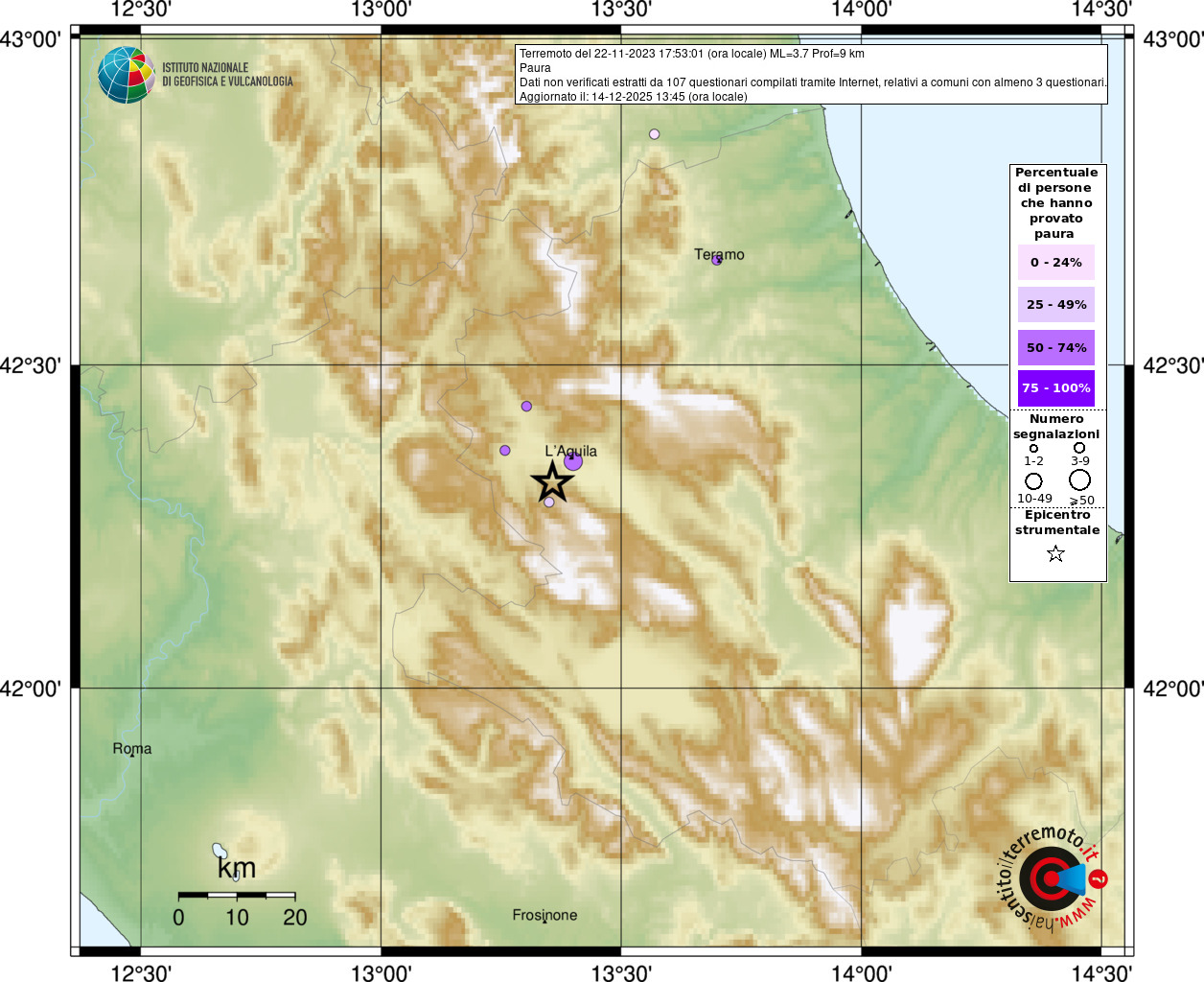
Task: Click the bottom axis label 13°30'
Action: point(621,972)
